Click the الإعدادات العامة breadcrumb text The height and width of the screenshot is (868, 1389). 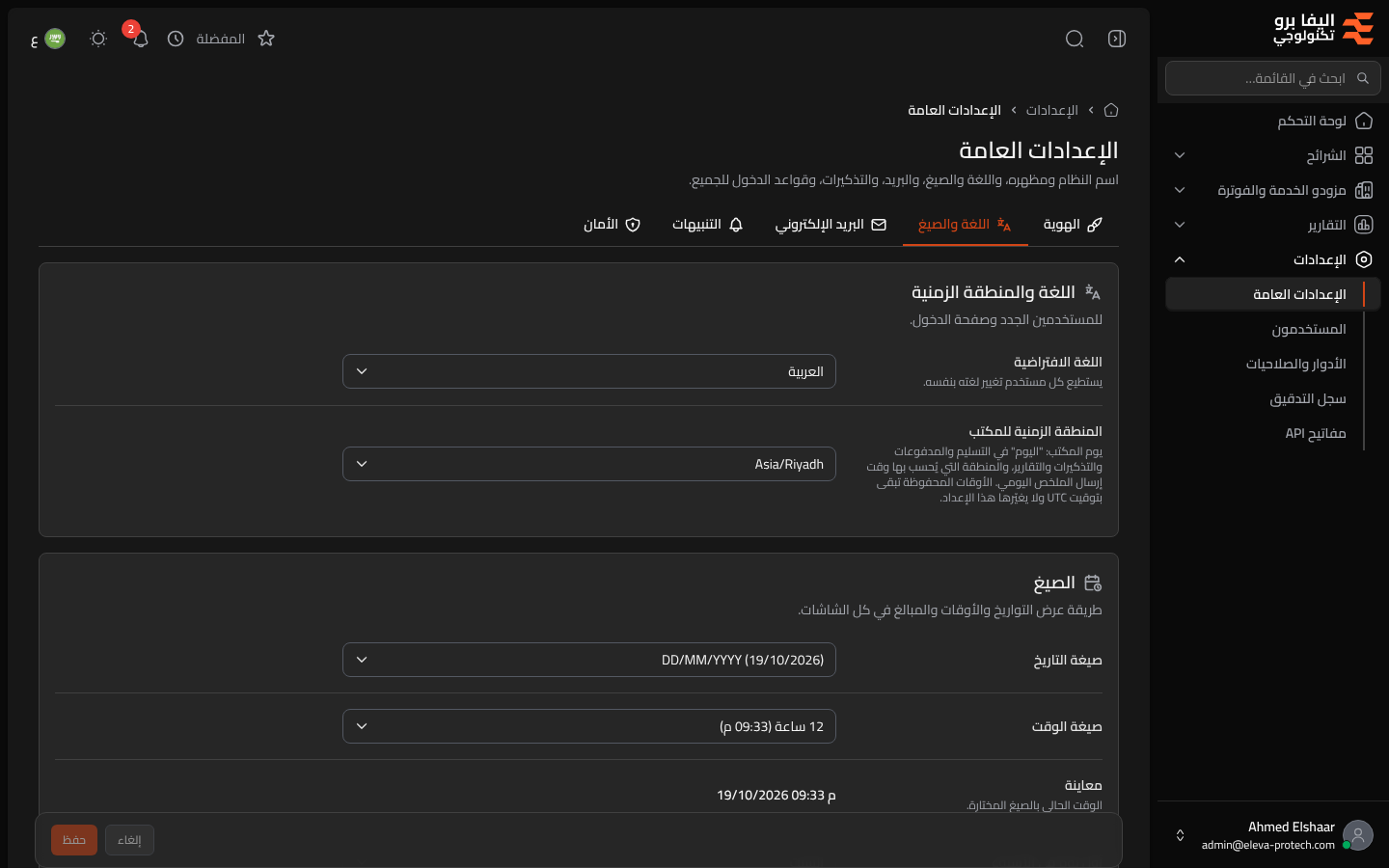click(x=954, y=110)
